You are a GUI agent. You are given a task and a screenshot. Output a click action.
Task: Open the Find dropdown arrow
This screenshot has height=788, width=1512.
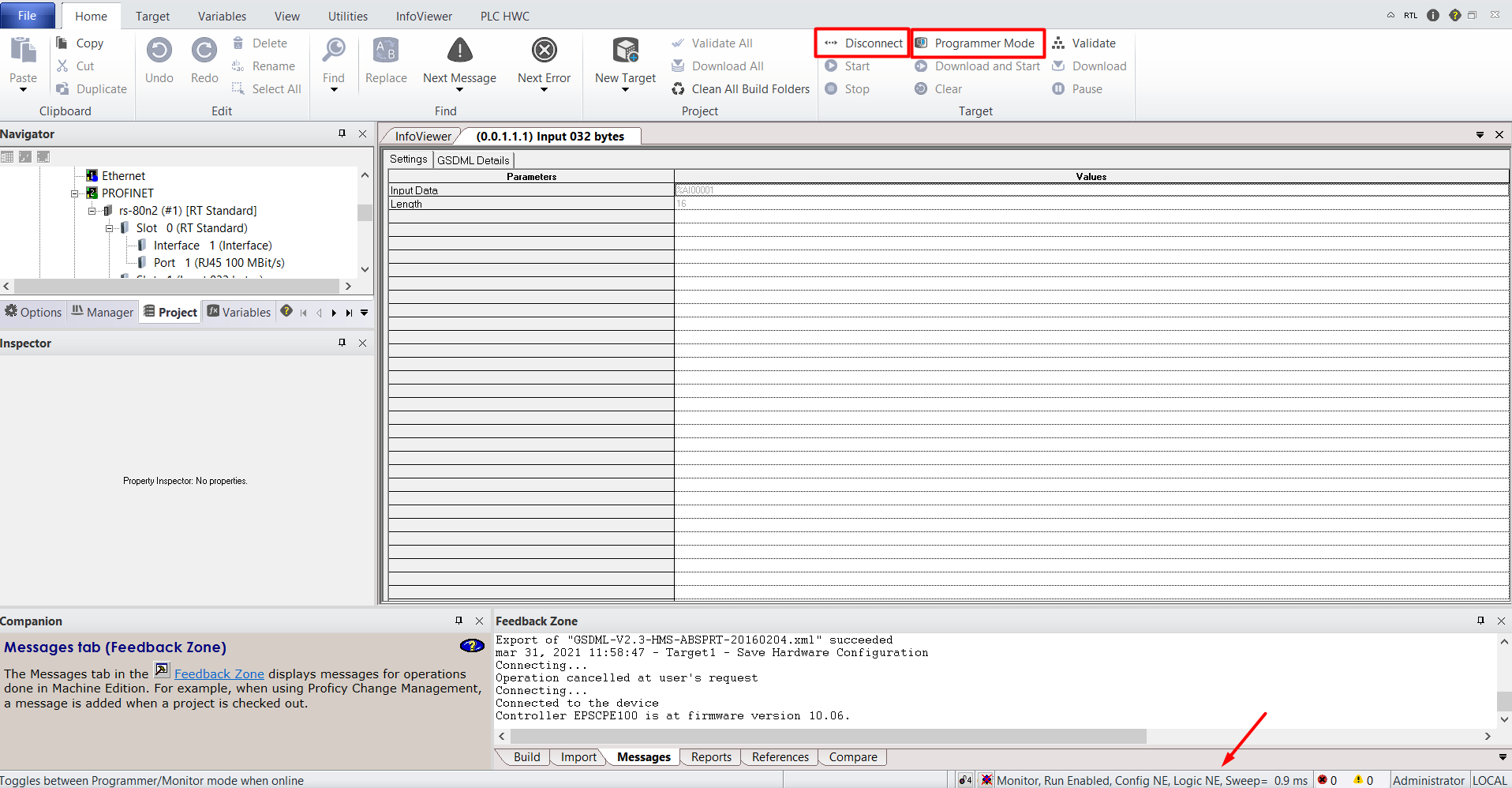334,89
